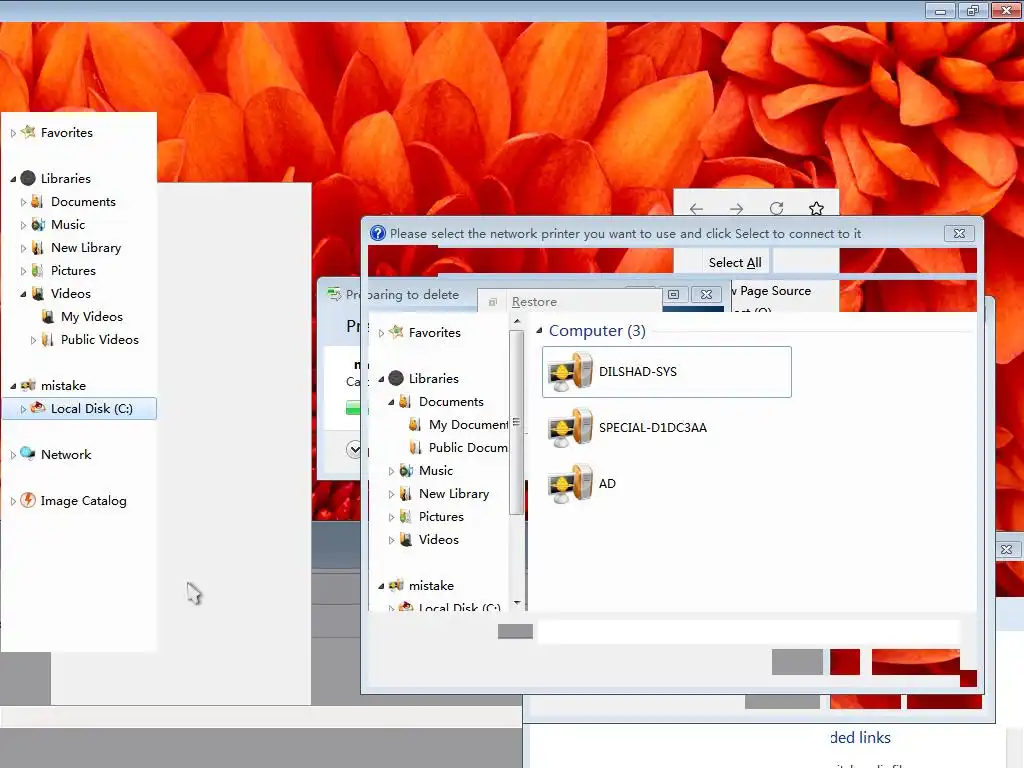Click Libraries icon in left navigation panel
Viewport: 1024px width, 768px height.
(x=28, y=178)
